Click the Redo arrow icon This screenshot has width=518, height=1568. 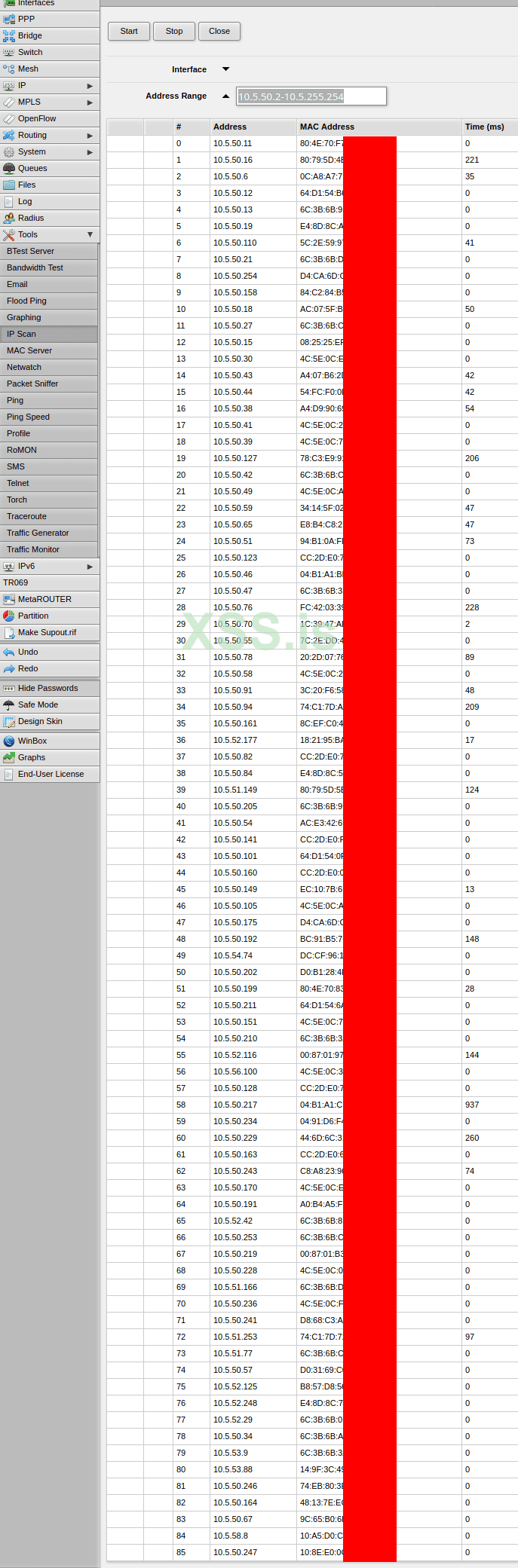[x=9, y=668]
